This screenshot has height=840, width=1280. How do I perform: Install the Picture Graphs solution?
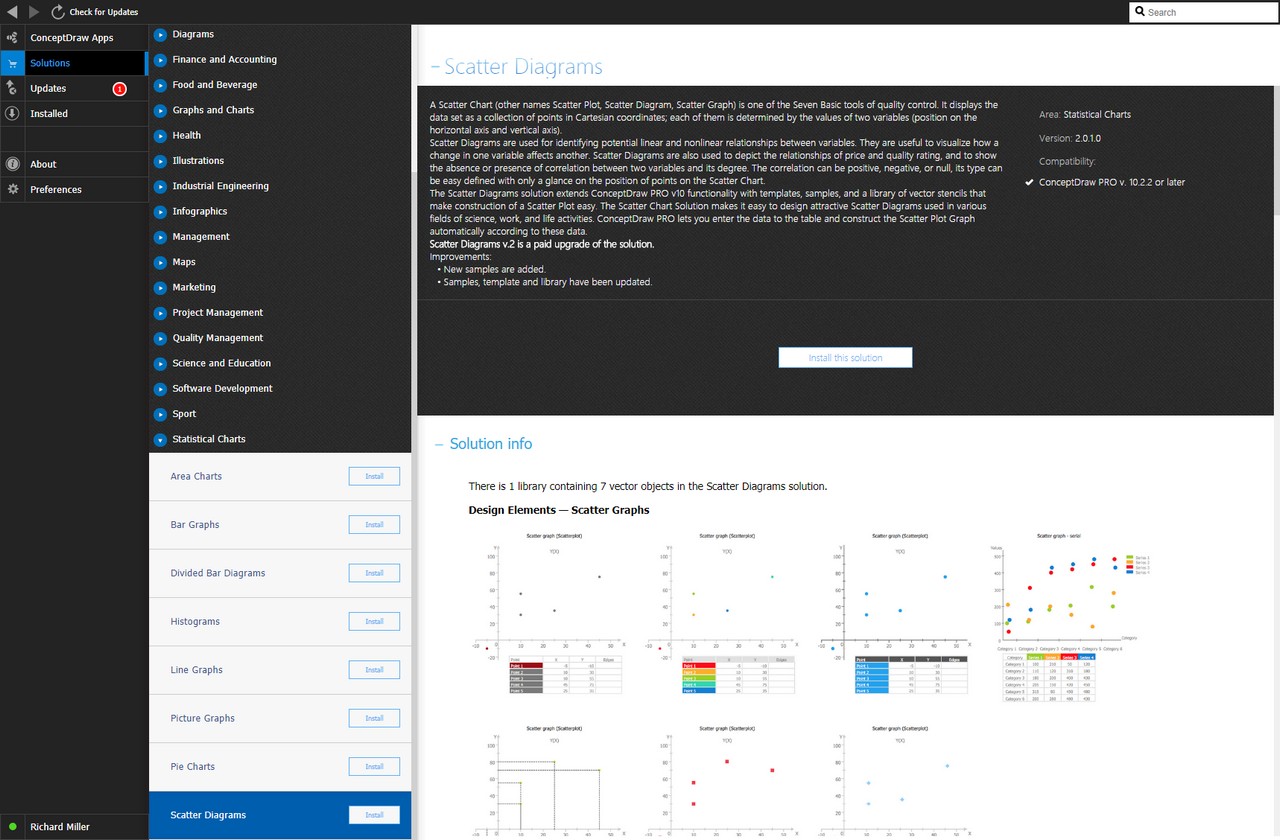coord(374,718)
